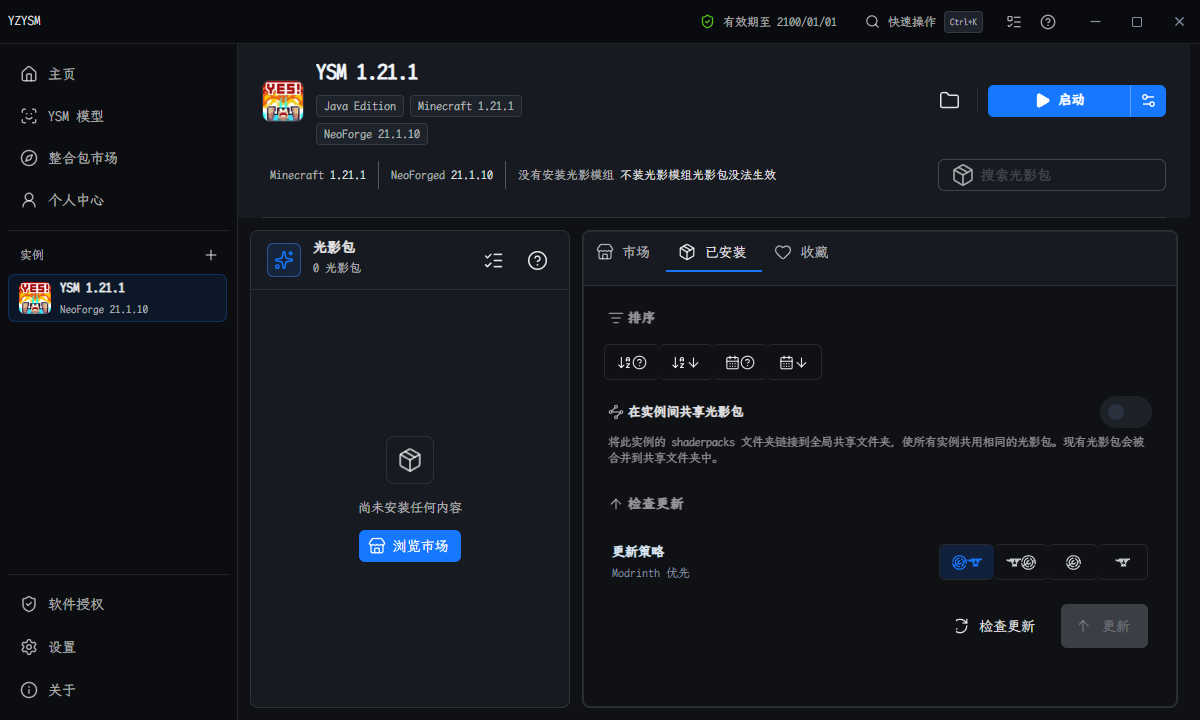The image size is (1200, 720).
Task: Click 浏览市场 browse market button
Action: tap(410, 546)
